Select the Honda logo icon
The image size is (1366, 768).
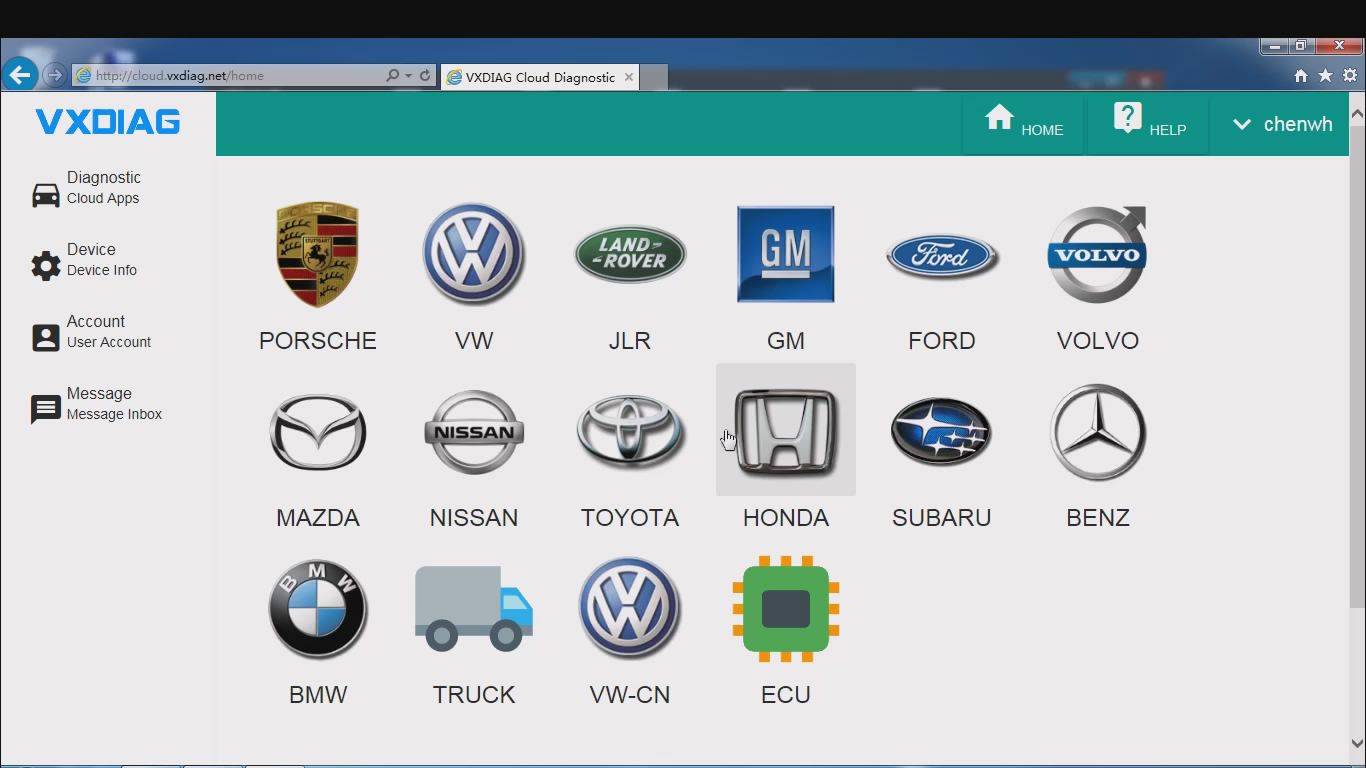tap(785, 430)
